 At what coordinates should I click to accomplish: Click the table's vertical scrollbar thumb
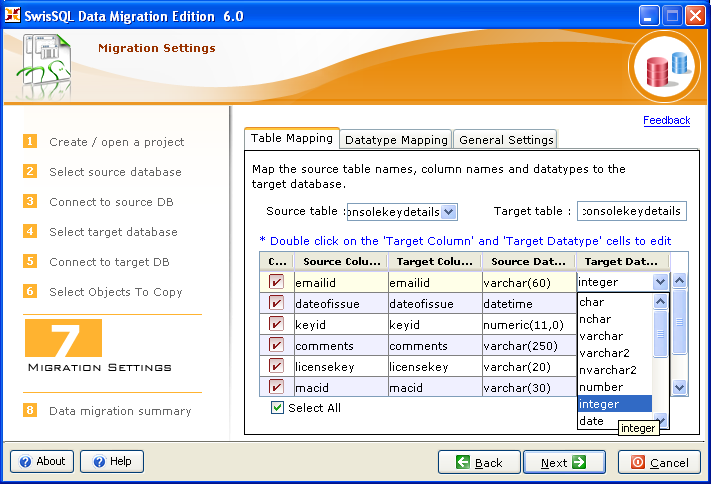679,322
